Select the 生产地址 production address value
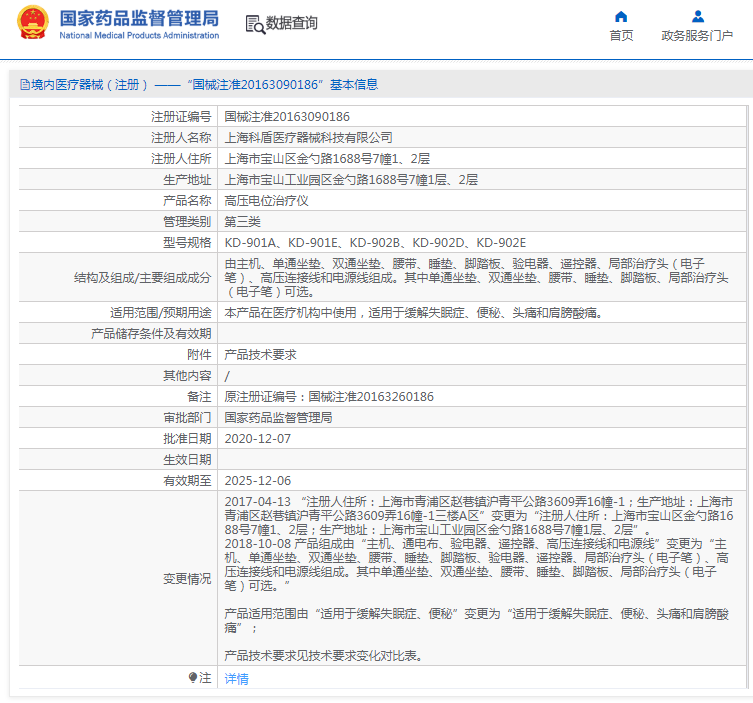 pyautogui.click(x=351, y=180)
